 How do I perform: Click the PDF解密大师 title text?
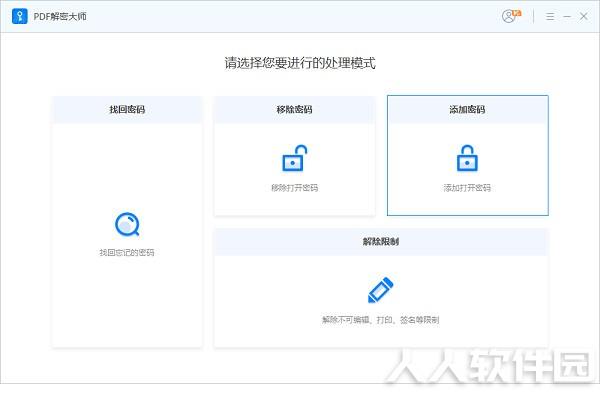tap(60, 16)
